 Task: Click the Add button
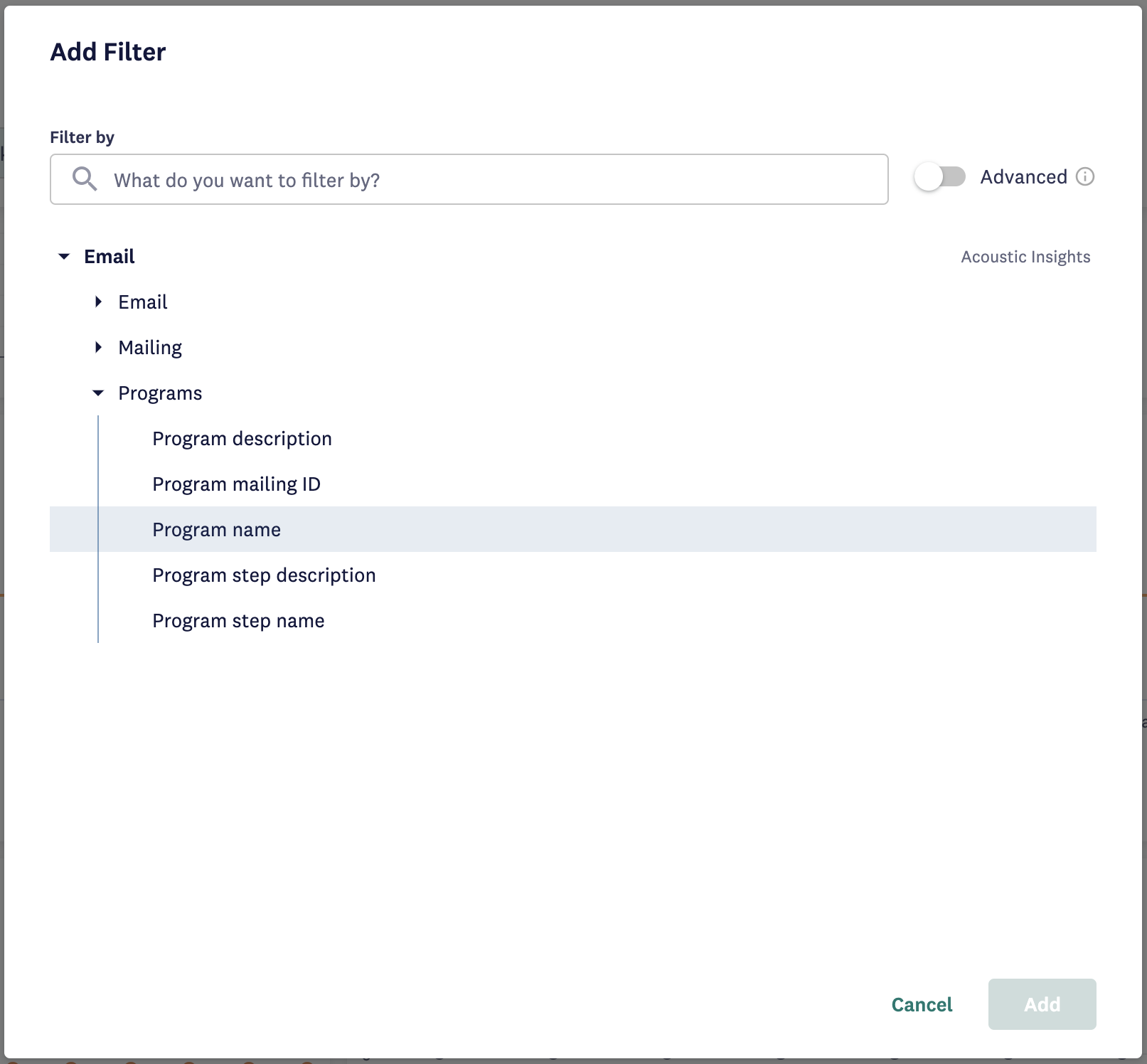[1042, 1004]
